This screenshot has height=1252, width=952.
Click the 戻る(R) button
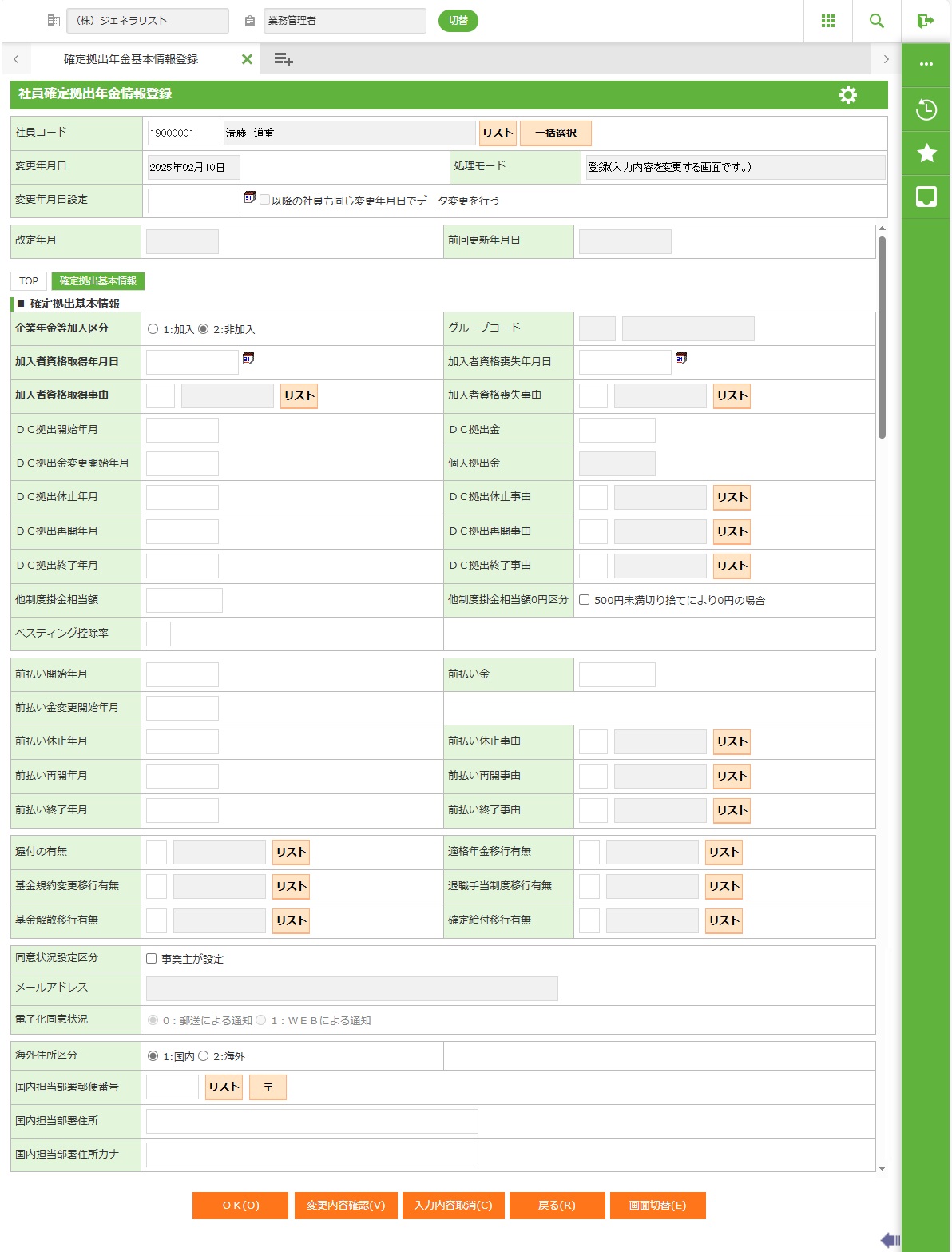[x=557, y=1206]
